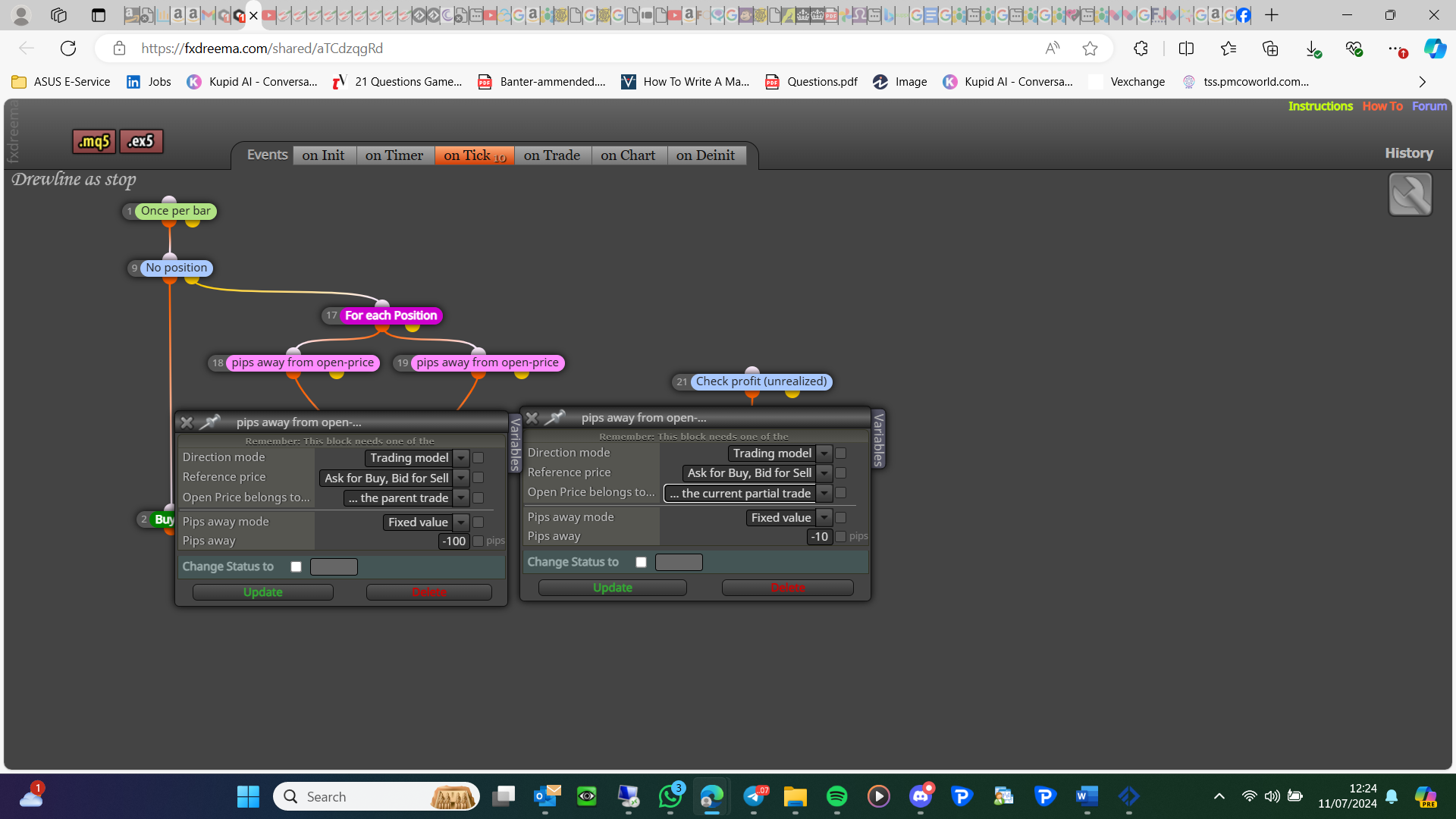This screenshot has height=819, width=1456.
Task: Toggle Reference price checkbox in left dialog
Action: [478, 478]
